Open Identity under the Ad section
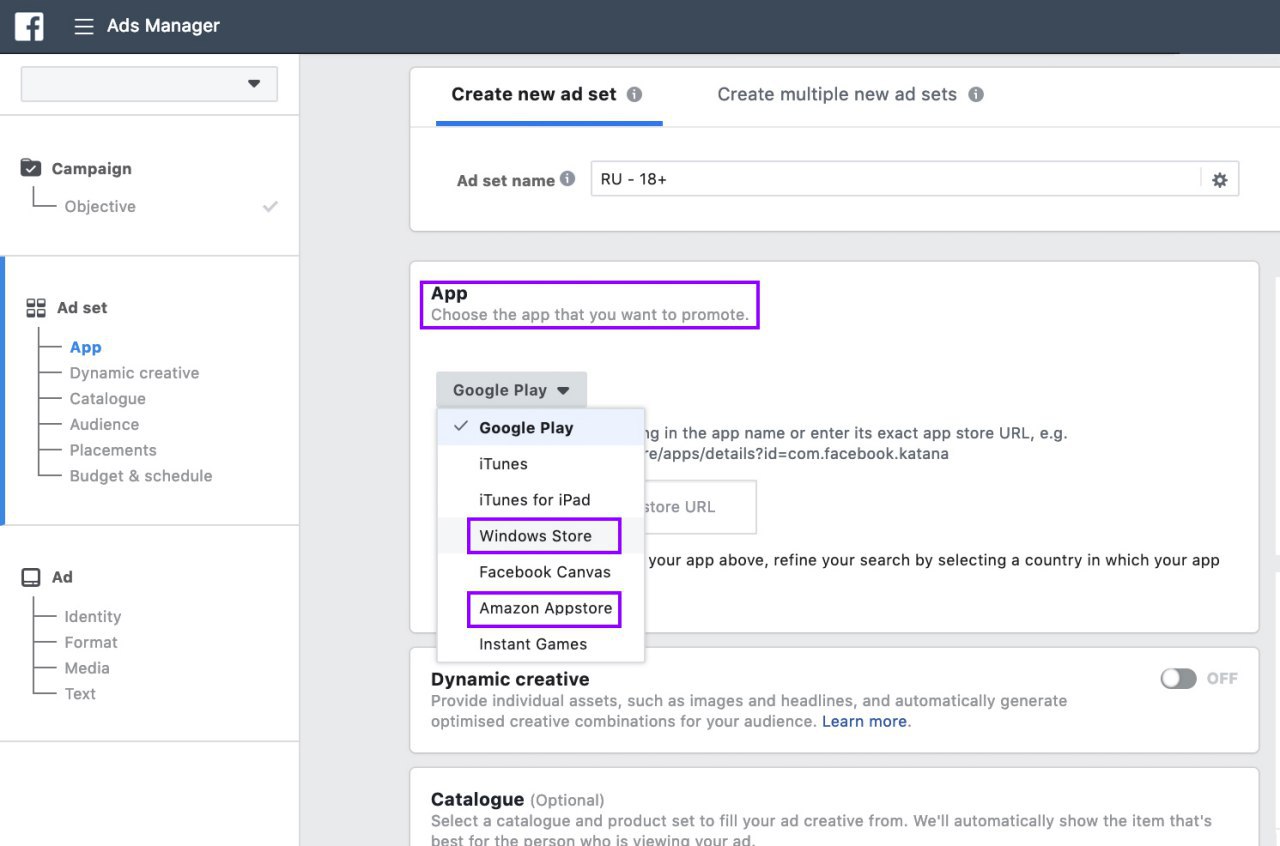This screenshot has height=846, width=1280. (x=93, y=617)
